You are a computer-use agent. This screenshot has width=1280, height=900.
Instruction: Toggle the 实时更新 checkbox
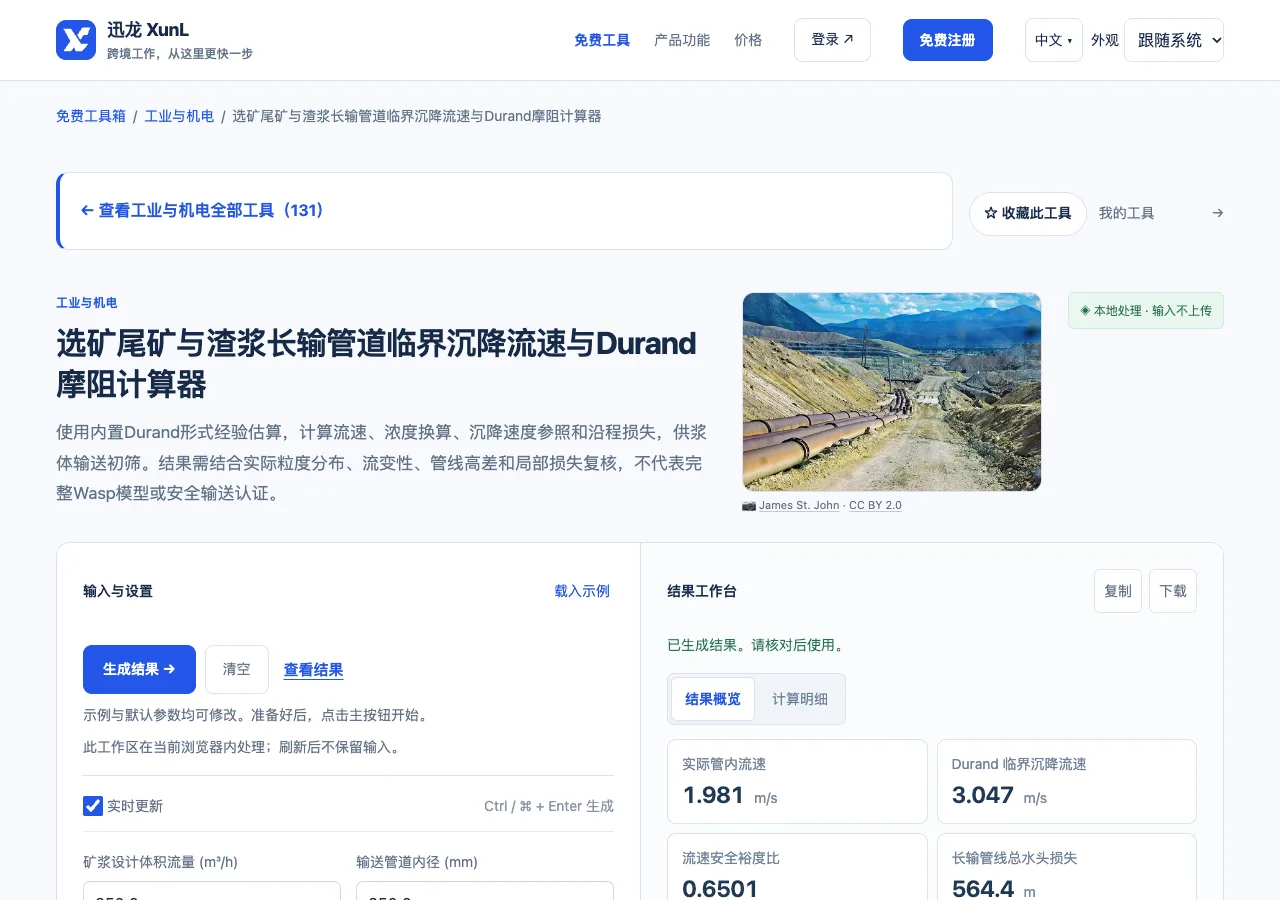[x=93, y=806]
